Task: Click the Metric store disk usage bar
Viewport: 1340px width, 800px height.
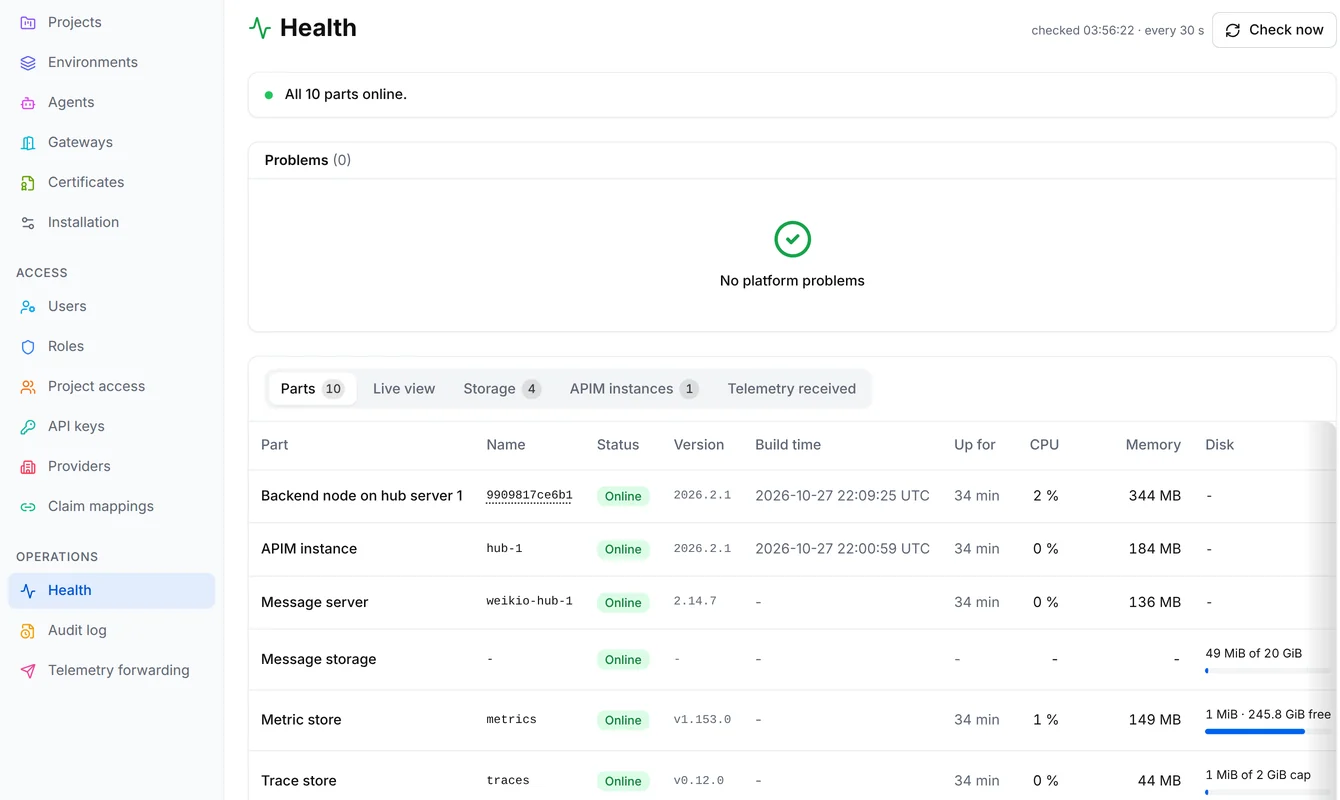Action: pyautogui.click(x=1268, y=731)
